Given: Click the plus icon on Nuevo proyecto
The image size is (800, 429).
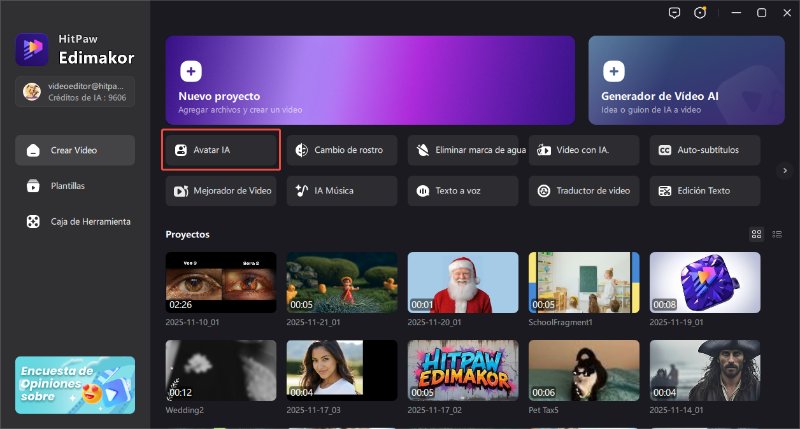Looking at the screenshot, I should [x=191, y=71].
